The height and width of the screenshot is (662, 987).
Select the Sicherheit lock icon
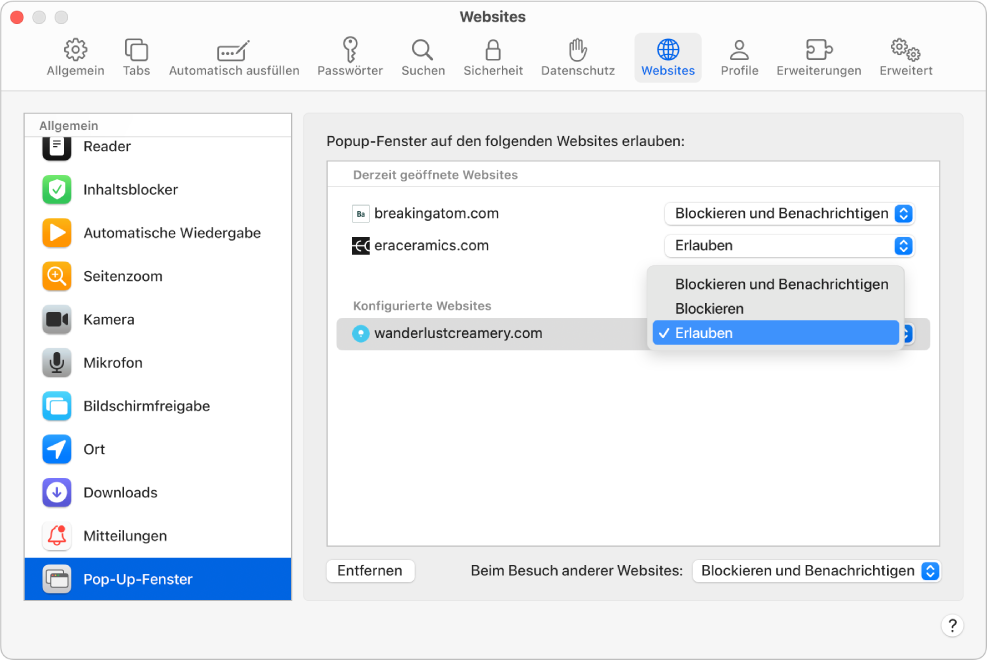pyautogui.click(x=493, y=50)
